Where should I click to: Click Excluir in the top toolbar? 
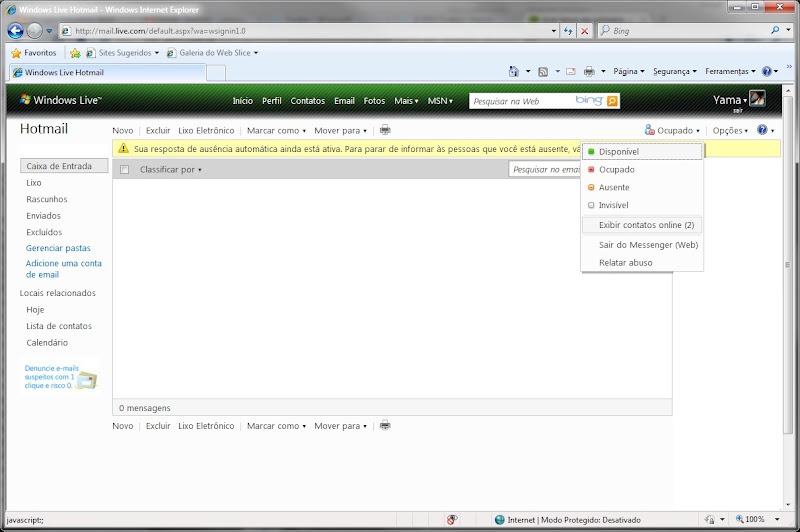click(x=158, y=131)
